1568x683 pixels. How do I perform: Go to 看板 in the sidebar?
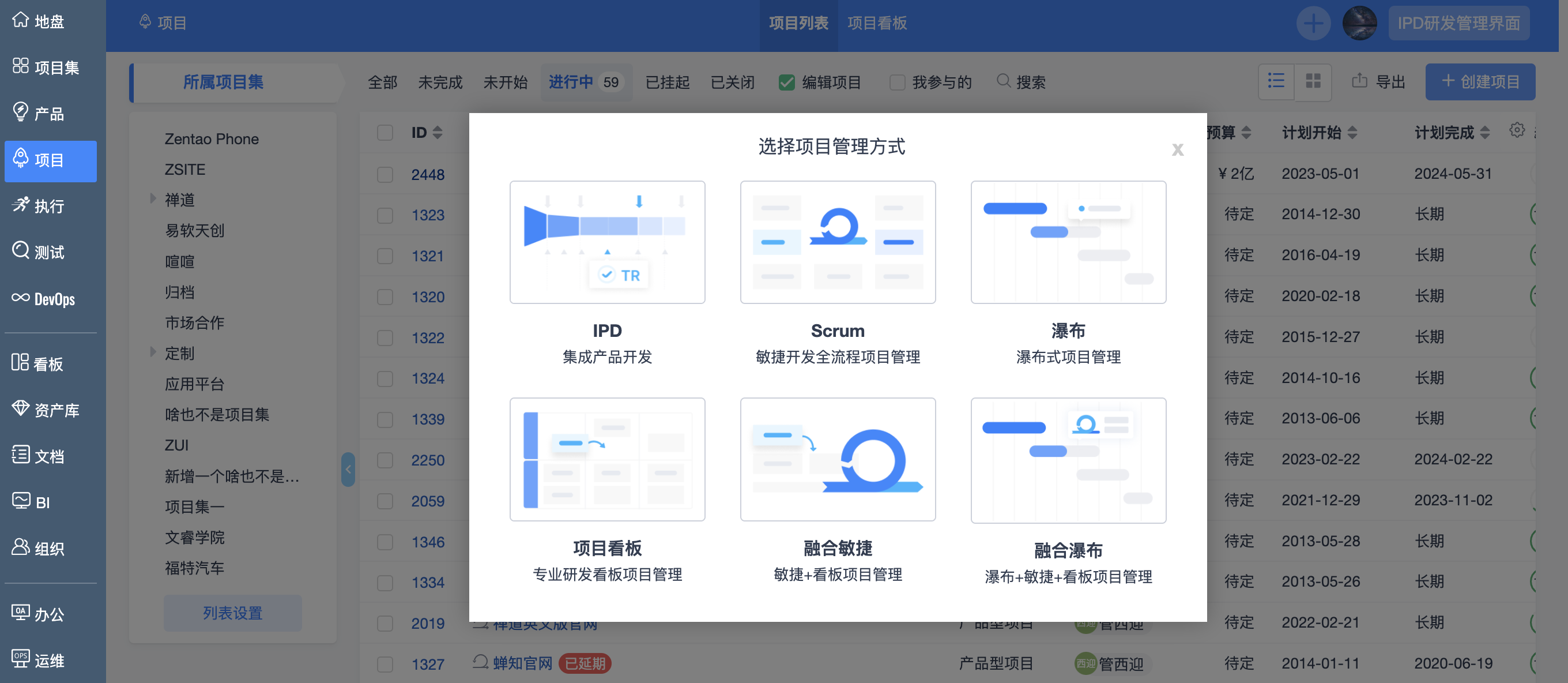click(37, 364)
